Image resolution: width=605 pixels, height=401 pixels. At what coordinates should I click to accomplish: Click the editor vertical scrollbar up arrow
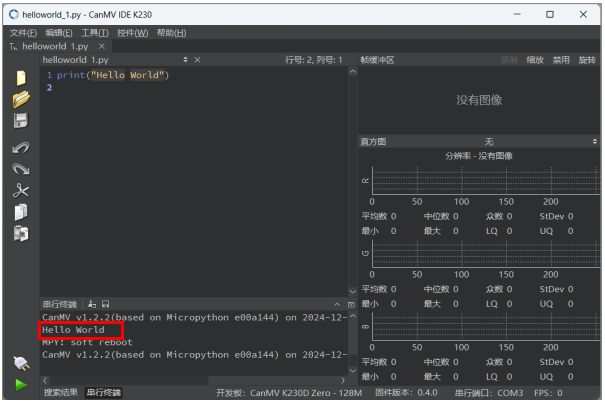353,72
